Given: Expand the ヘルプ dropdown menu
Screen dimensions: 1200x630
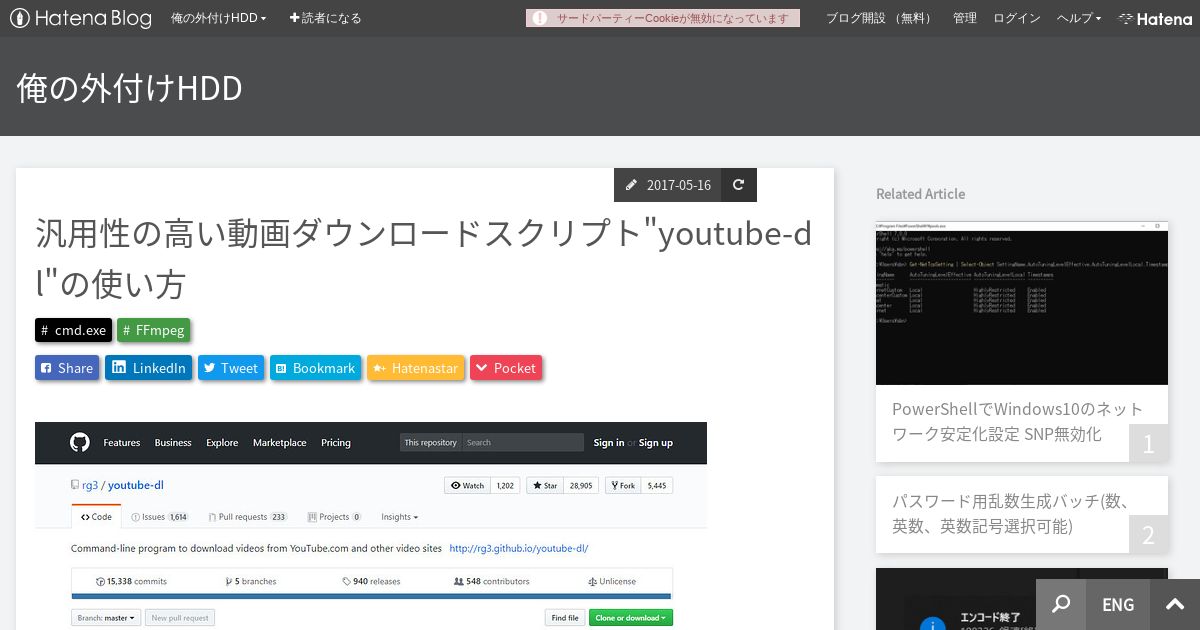Looking at the screenshot, I should [x=1079, y=18].
